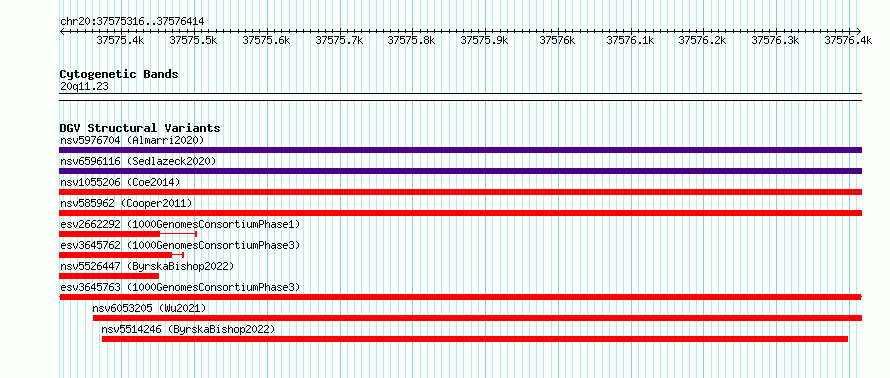The image size is (890, 378).
Task: Click esv3645763 (1000GenomesConsortiumPhase3) label
Action: tap(180, 287)
